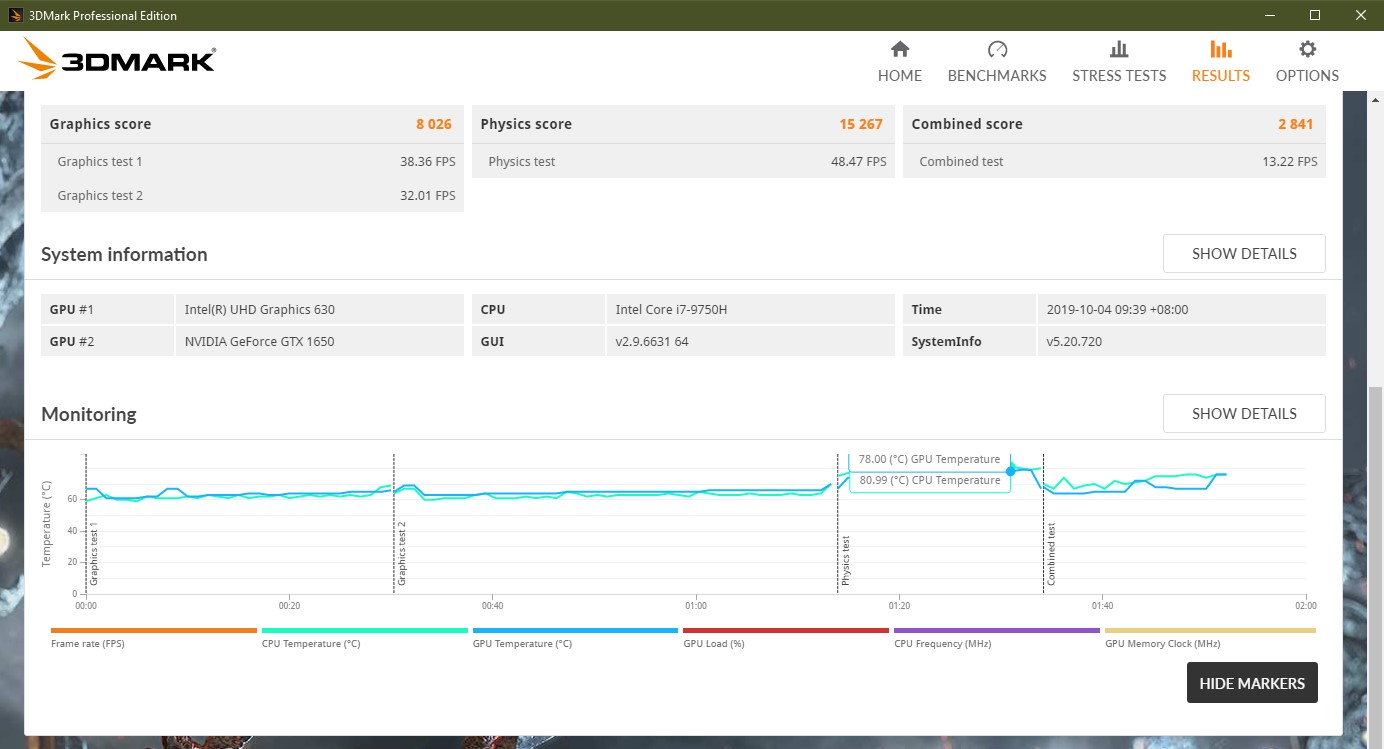Open the OPTIONS tab label
This screenshot has width=1384, height=749.
tap(1307, 76)
